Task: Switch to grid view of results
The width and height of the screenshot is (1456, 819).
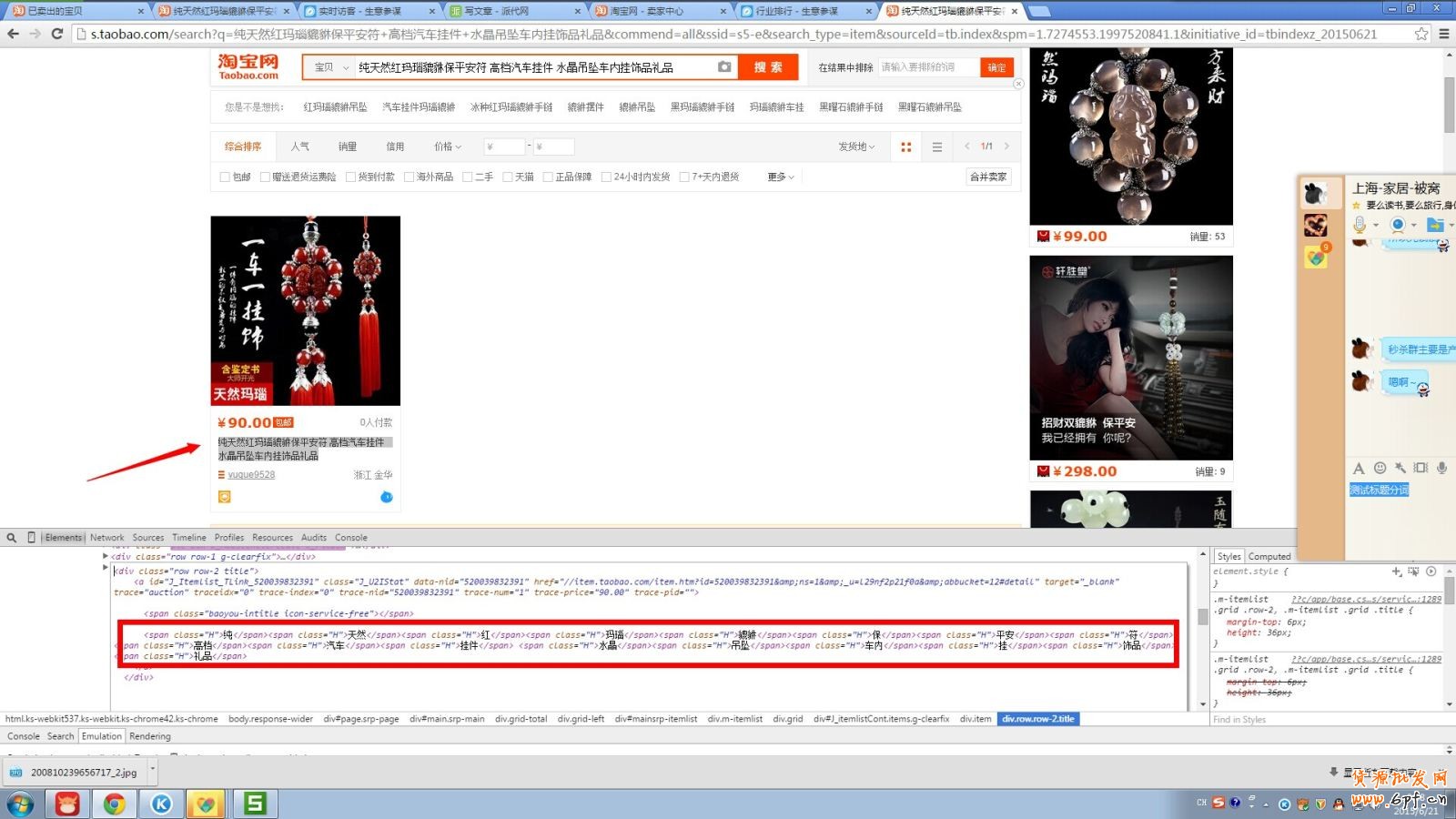Action: (905, 147)
